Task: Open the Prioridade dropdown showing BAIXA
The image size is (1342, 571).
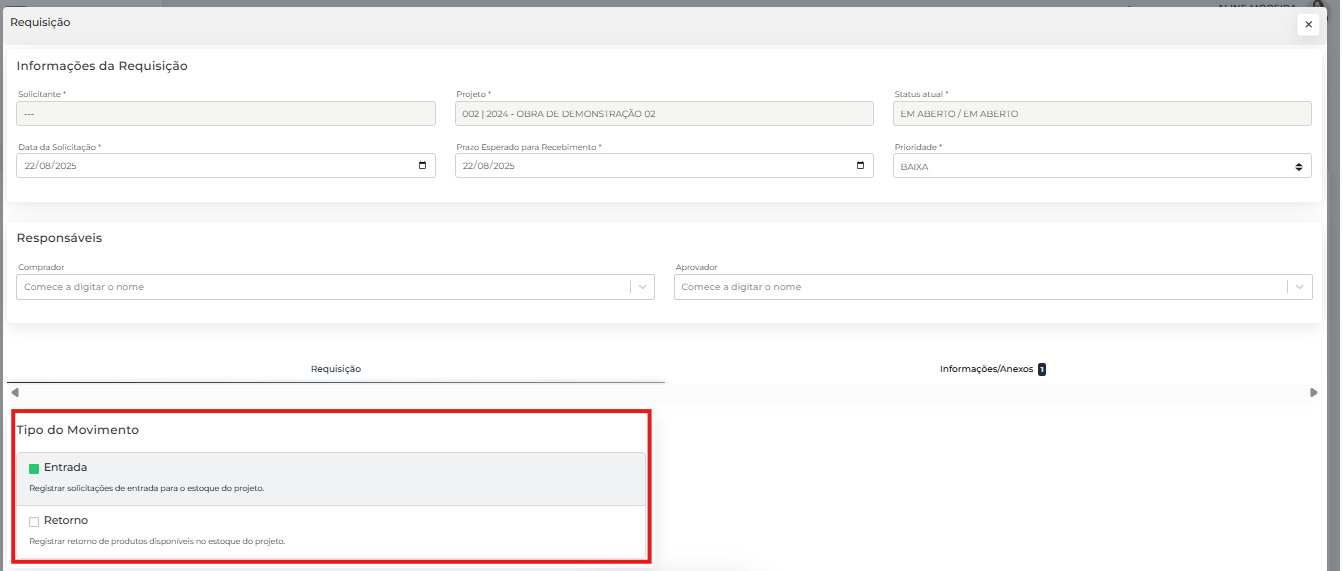Action: [x=1101, y=166]
